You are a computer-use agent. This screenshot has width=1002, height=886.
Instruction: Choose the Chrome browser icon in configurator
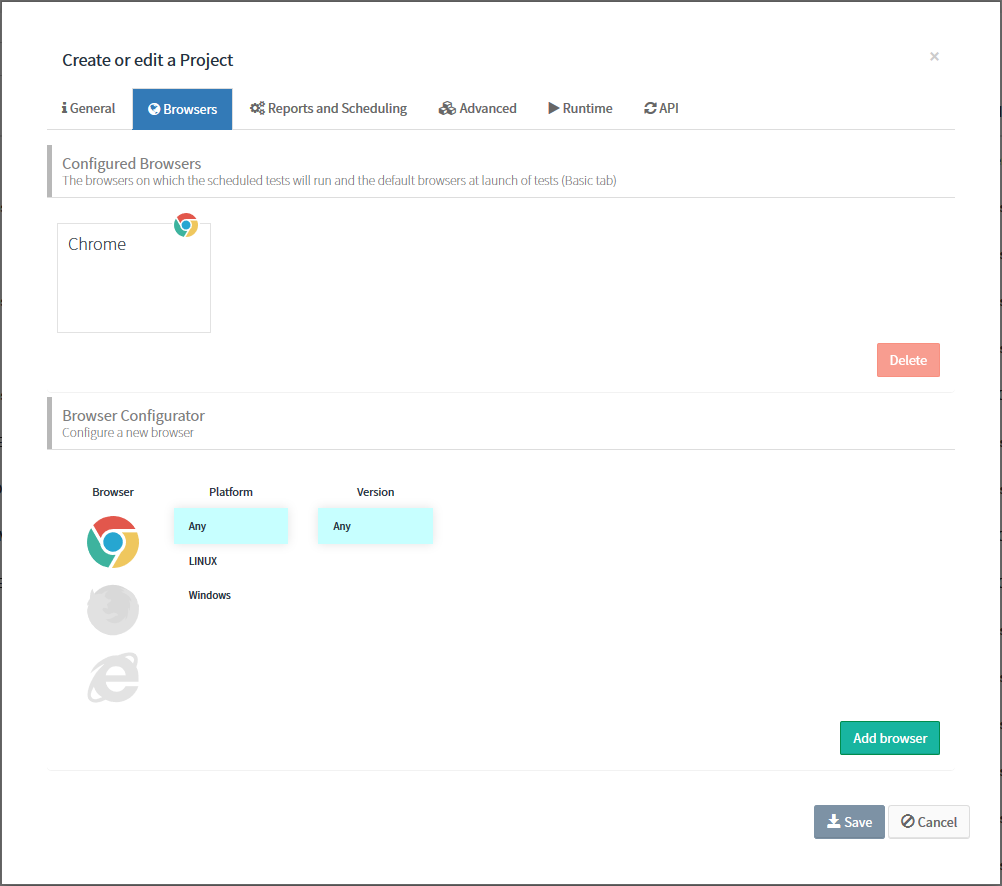(113, 542)
